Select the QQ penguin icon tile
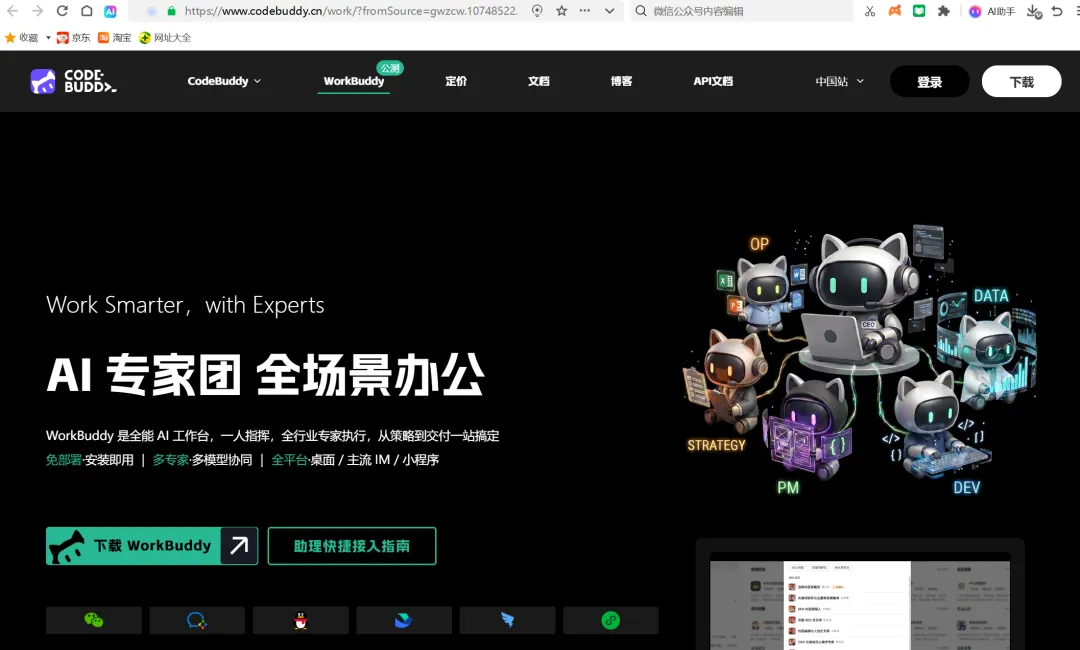1080x650 pixels. (300, 620)
